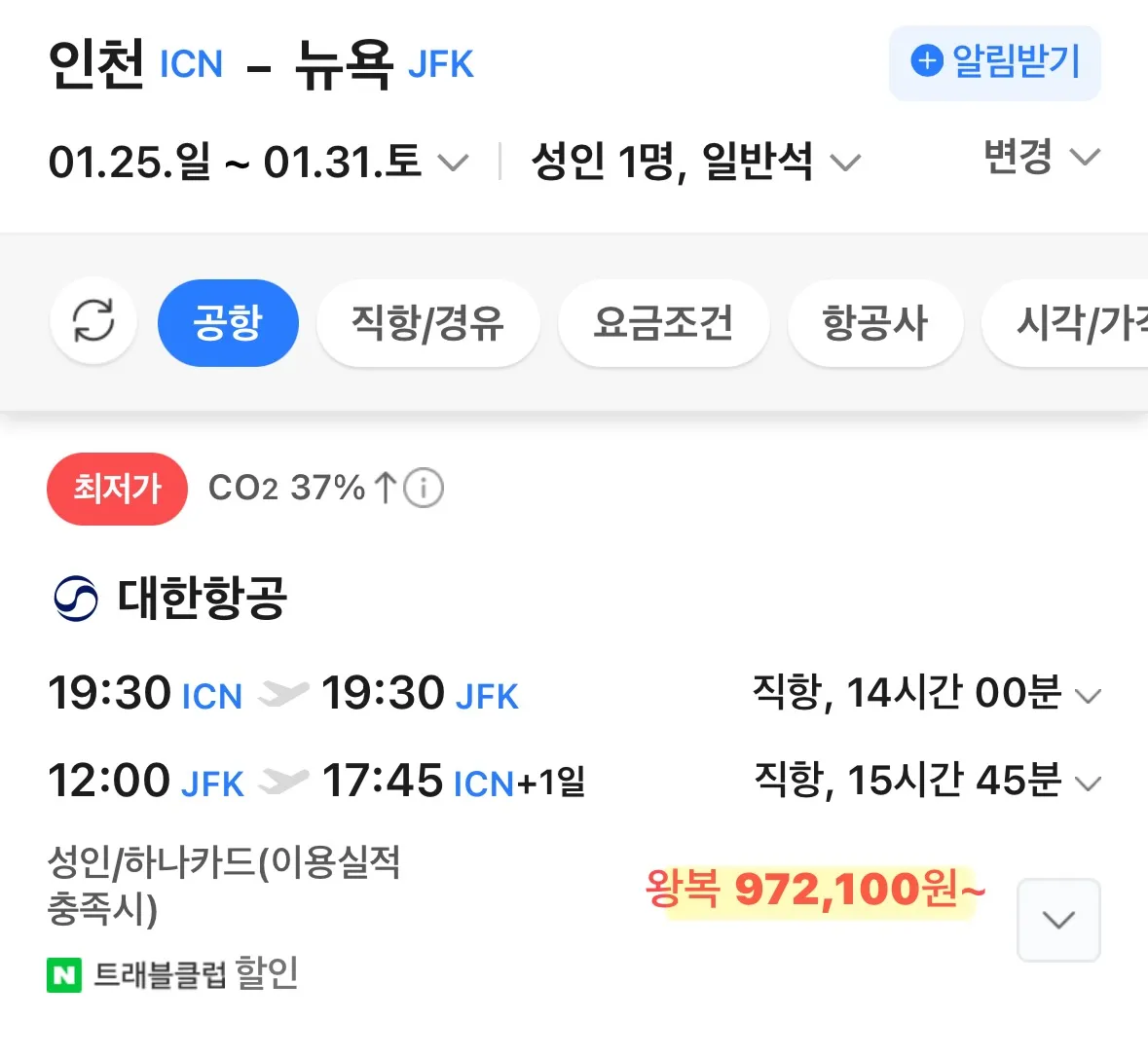The height and width of the screenshot is (1057, 1148).
Task: Click the Naver N travel club icon
Action: (x=64, y=975)
